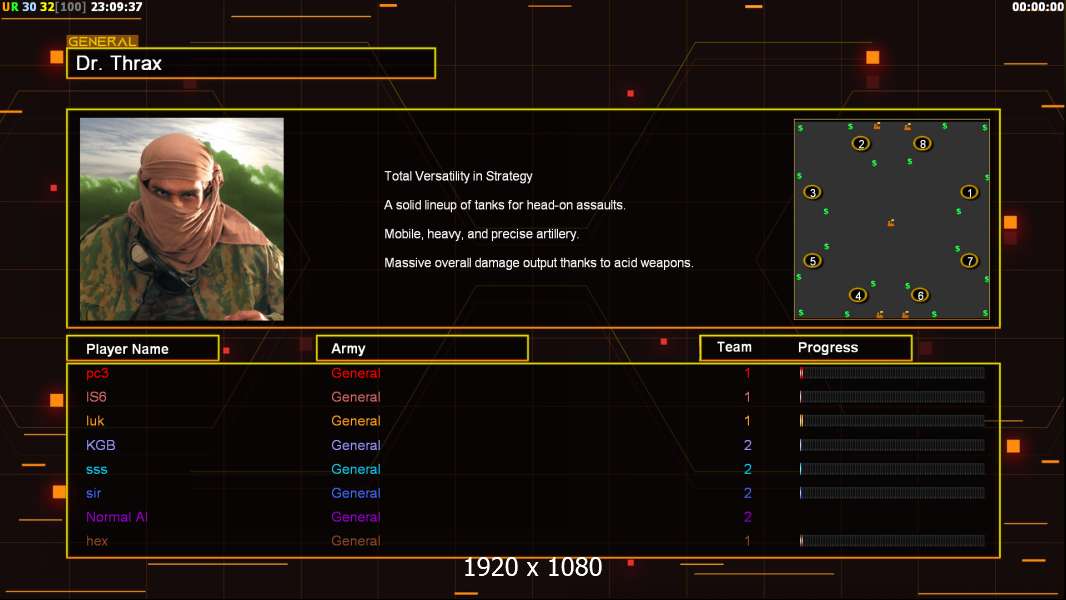Click luk's team number 1
This screenshot has width=1066, height=600.
[747, 421]
